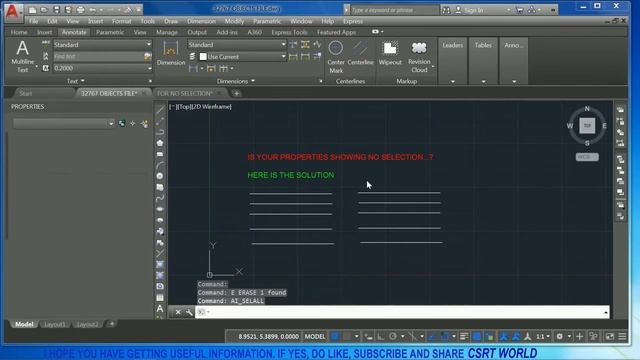Open the text height 0.2000 dropdown
This screenshot has height=360, width=640.
tap(103, 68)
